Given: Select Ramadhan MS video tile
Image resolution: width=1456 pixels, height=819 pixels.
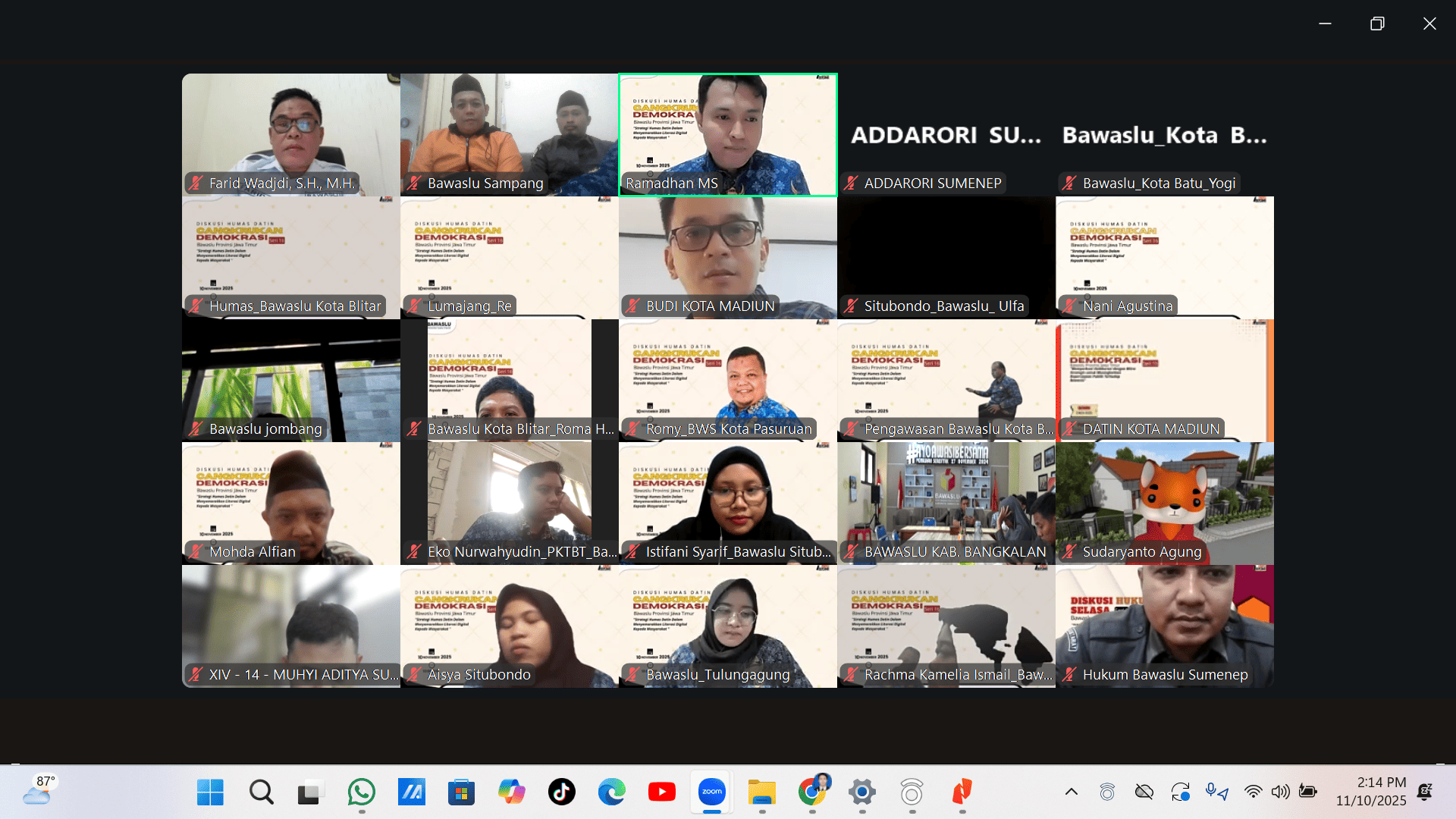Looking at the screenshot, I should tap(728, 135).
